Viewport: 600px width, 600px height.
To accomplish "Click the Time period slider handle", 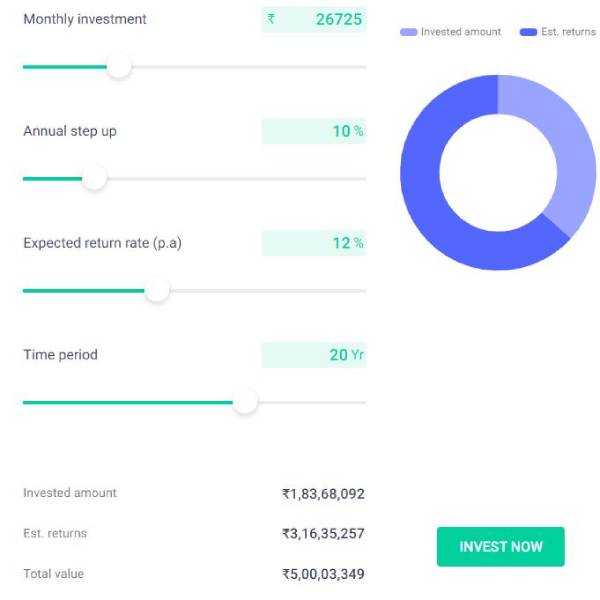I will point(245,402).
